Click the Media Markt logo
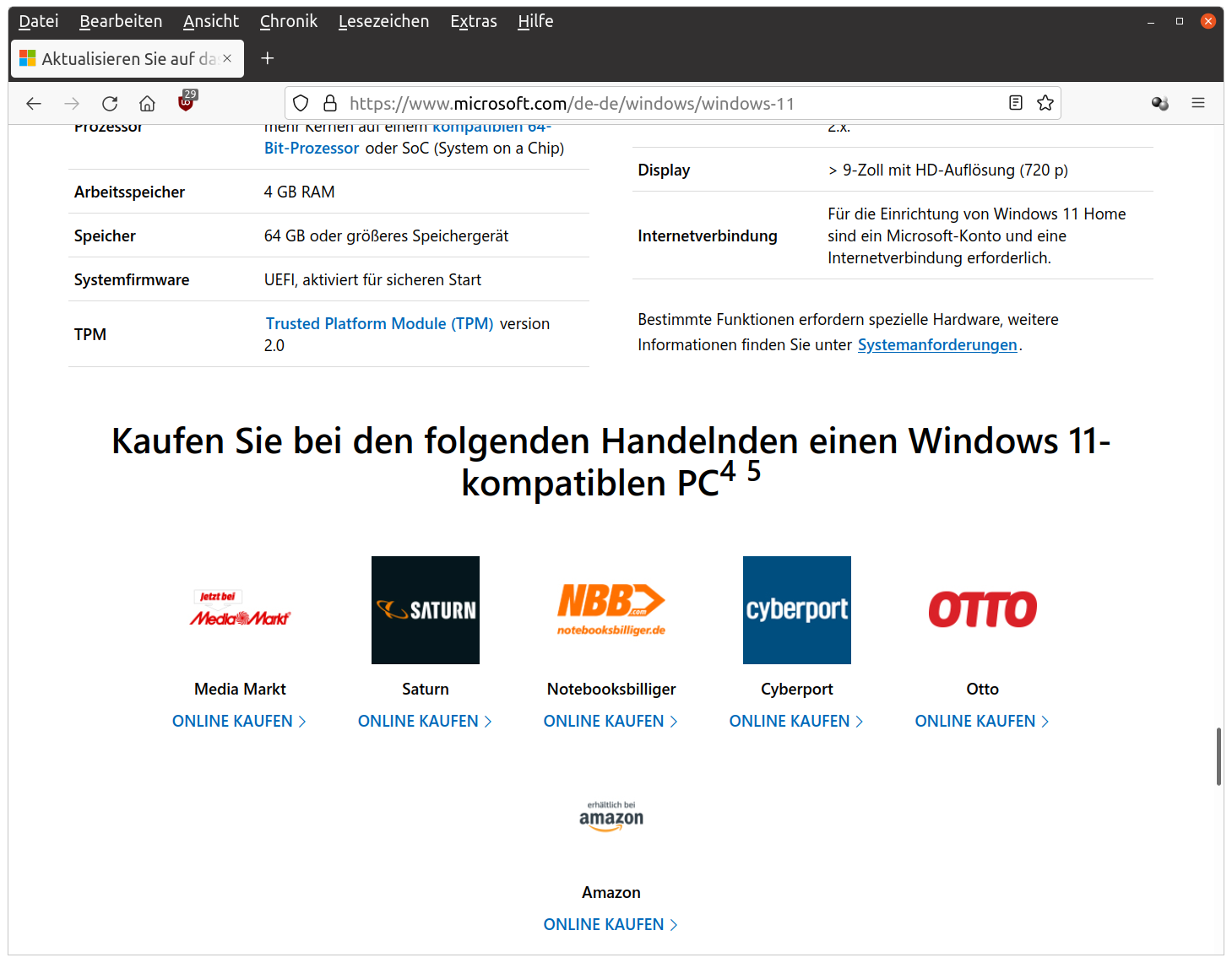 point(240,609)
